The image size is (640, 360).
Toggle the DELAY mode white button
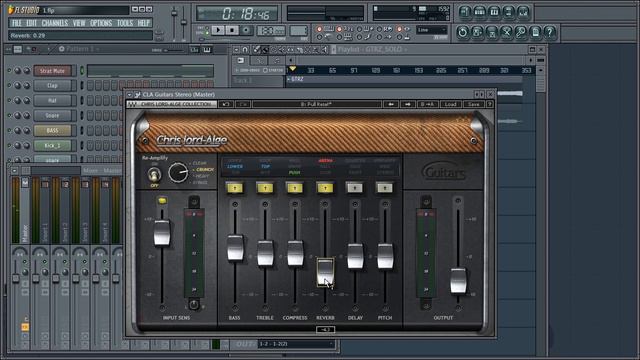point(355,188)
